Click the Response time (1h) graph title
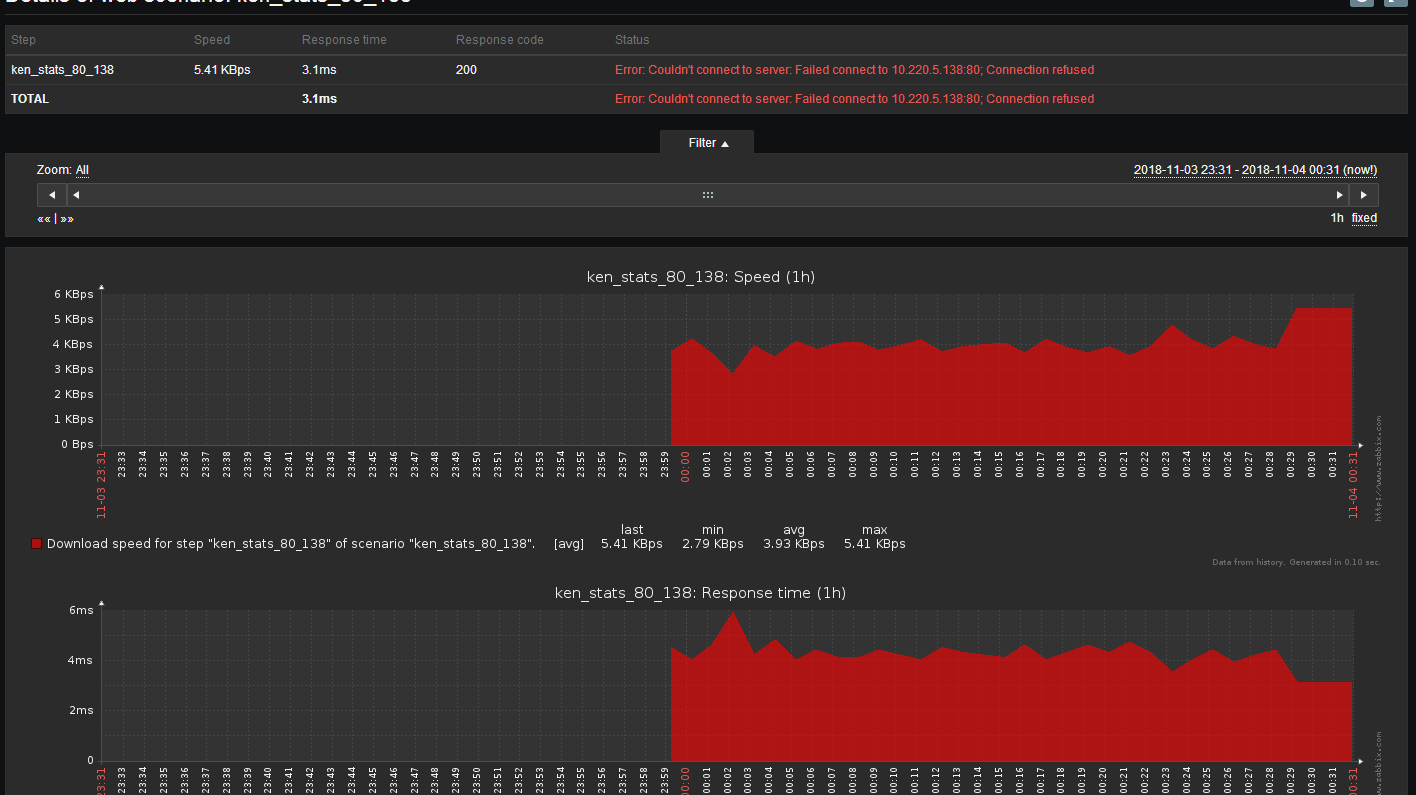Image resolution: width=1416 pixels, height=795 pixels. click(701, 593)
